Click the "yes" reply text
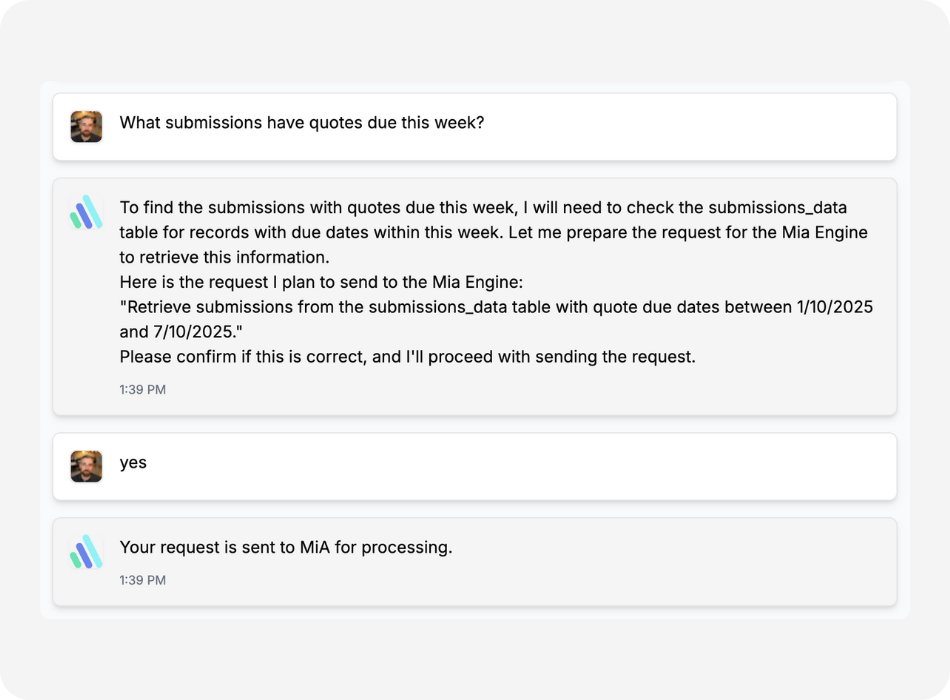950x700 pixels. (x=133, y=463)
